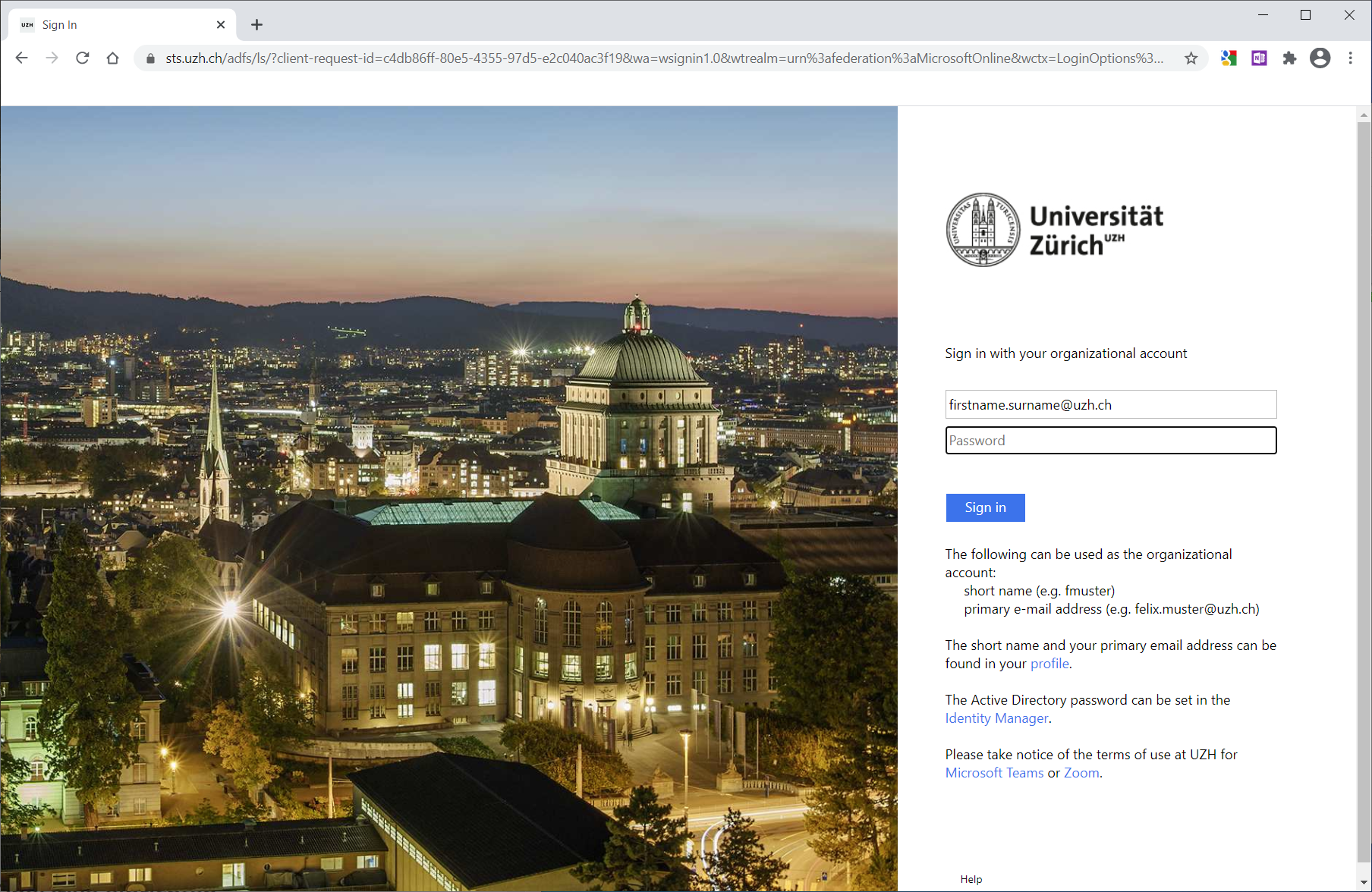Open the Extensions puzzle icon
Image resolution: width=1372 pixels, height=892 pixels.
click(x=1289, y=58)
